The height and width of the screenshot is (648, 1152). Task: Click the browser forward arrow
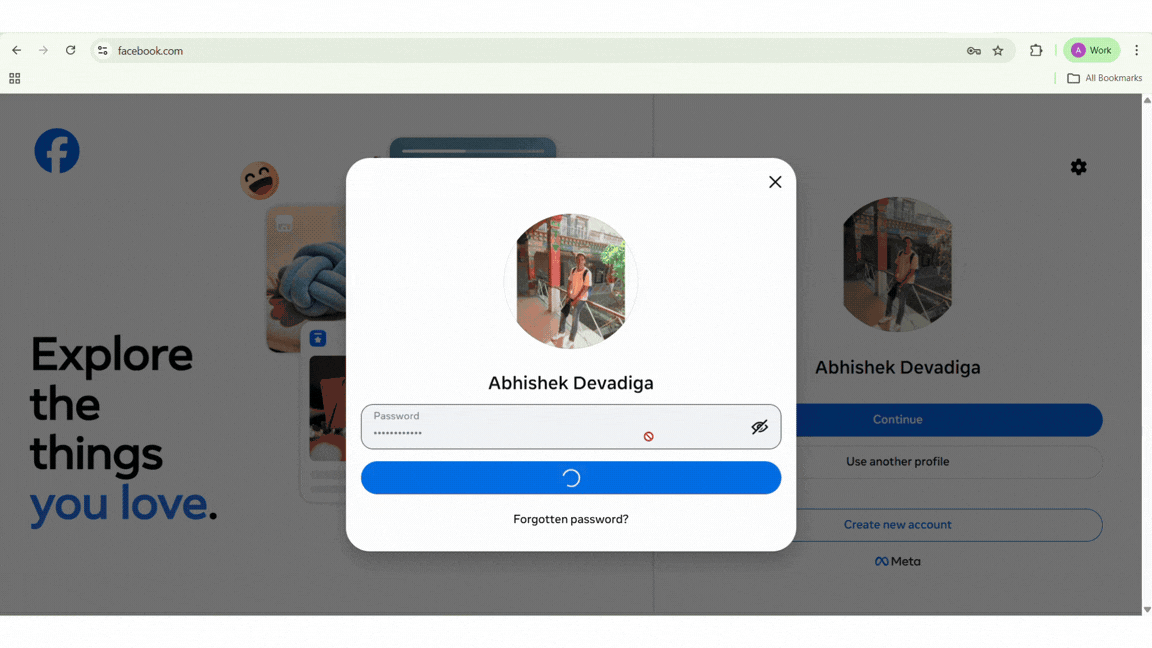point(43,50)
